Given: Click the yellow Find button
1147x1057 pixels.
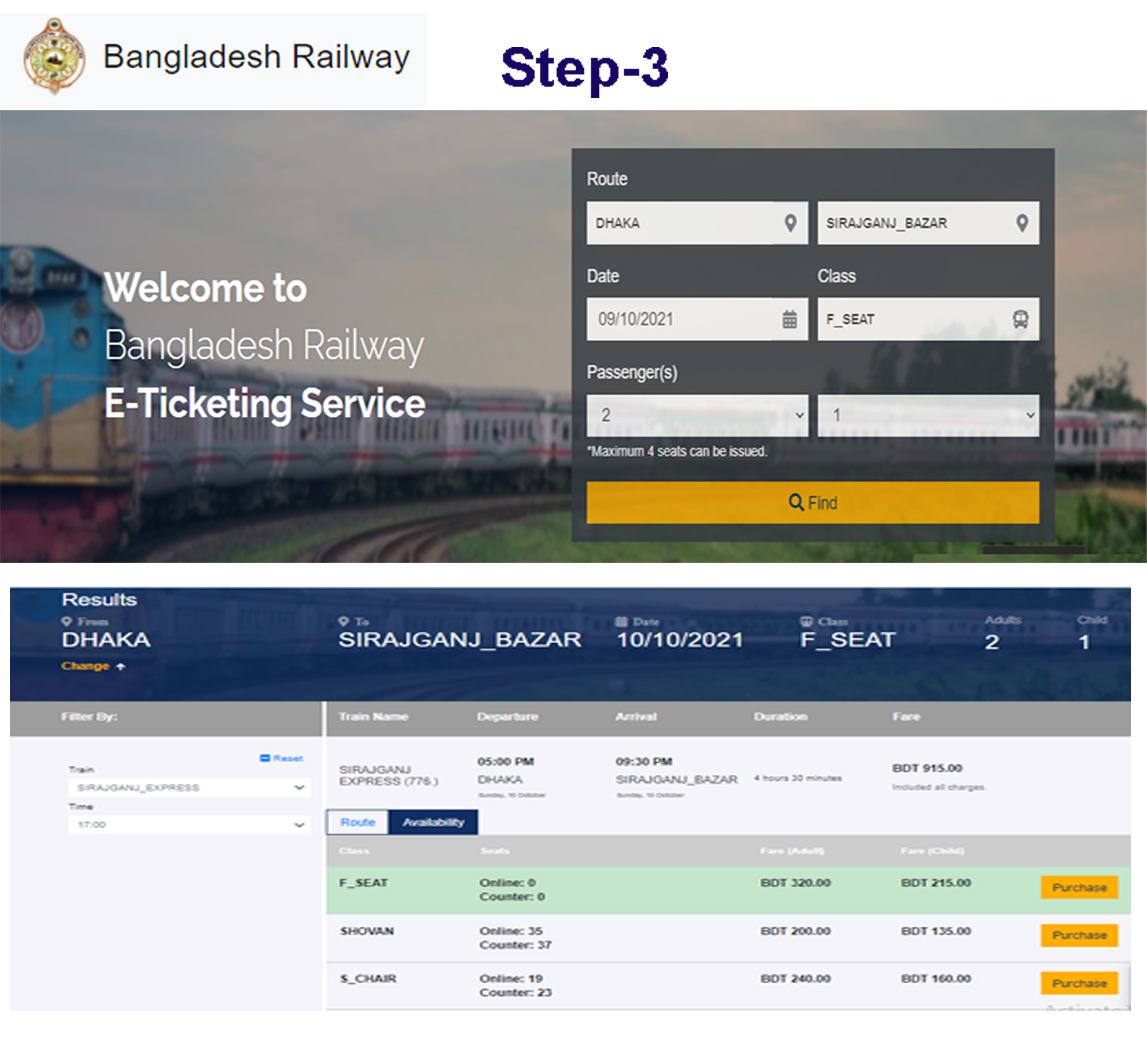Looking at the screenshot, I should 813,503.
